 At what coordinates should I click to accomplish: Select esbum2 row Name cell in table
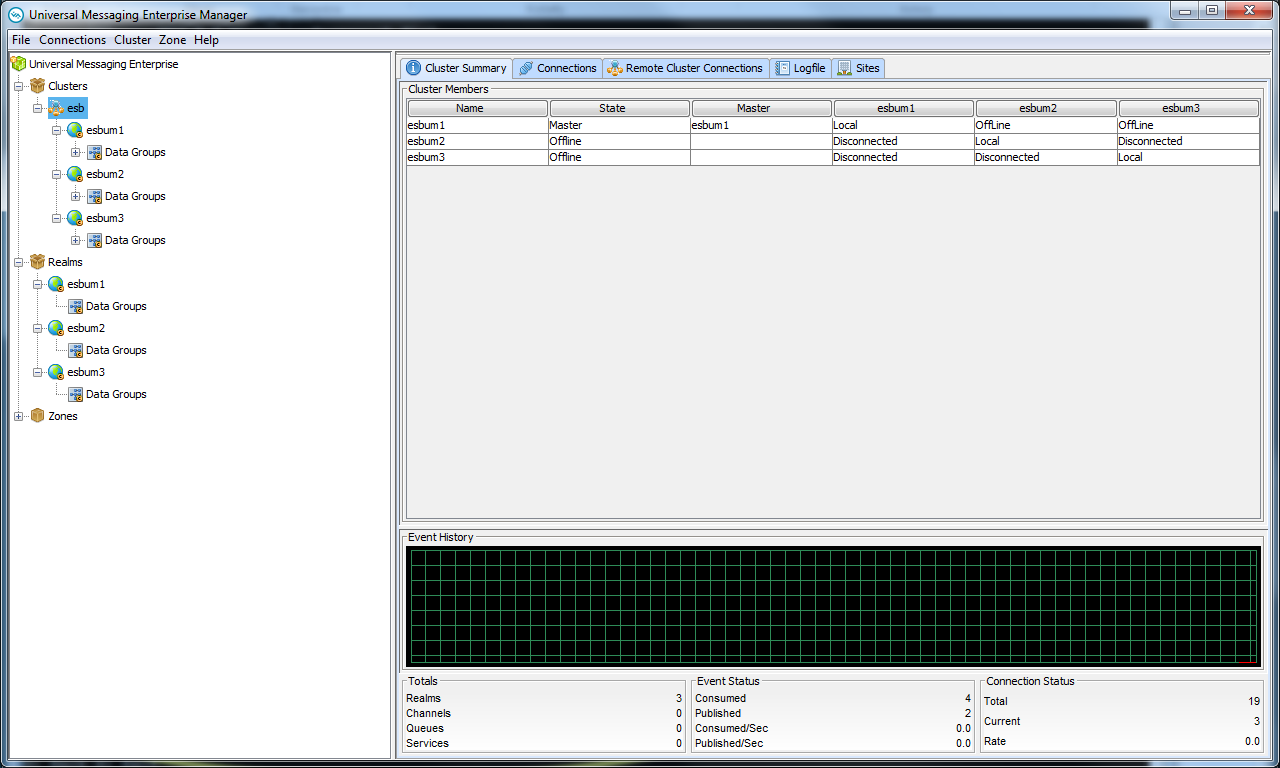pos(477,141)
